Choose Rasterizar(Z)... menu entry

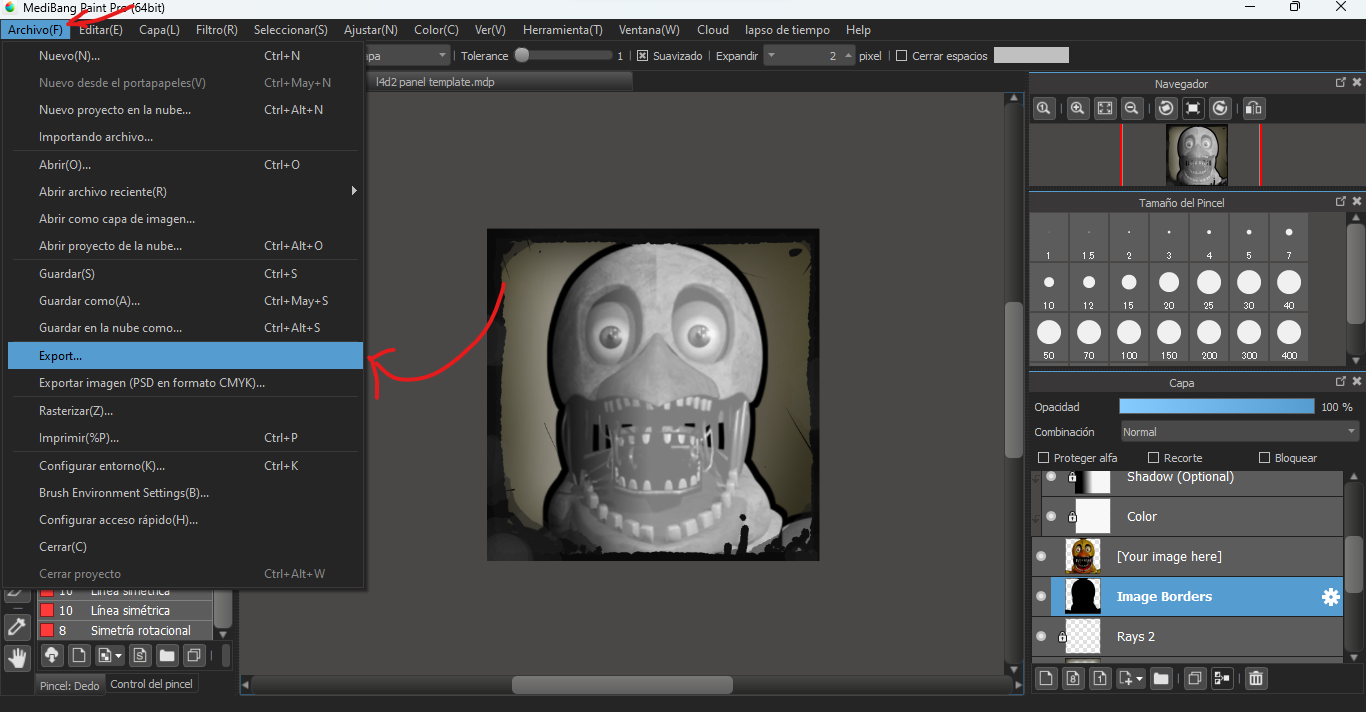click(x=185, y=411)
